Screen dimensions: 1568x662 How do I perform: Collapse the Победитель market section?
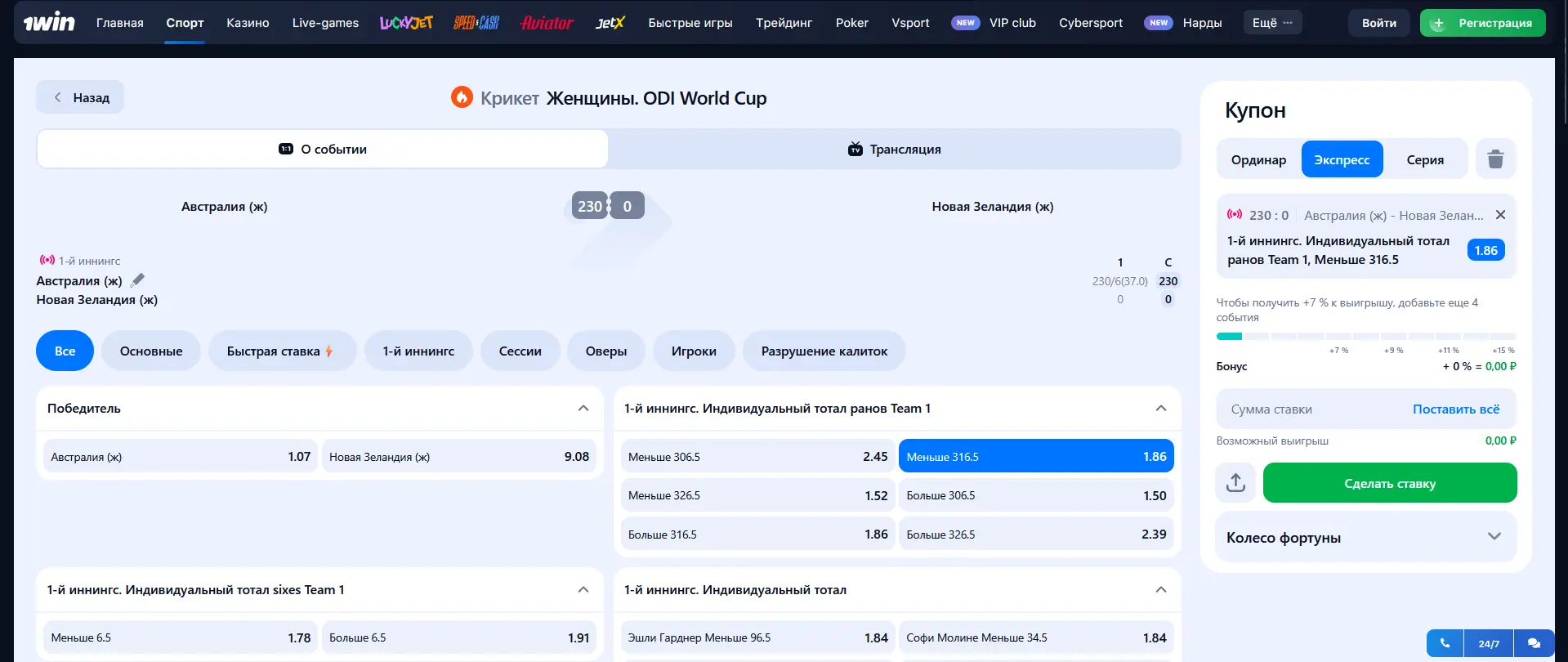coord(583,409)
